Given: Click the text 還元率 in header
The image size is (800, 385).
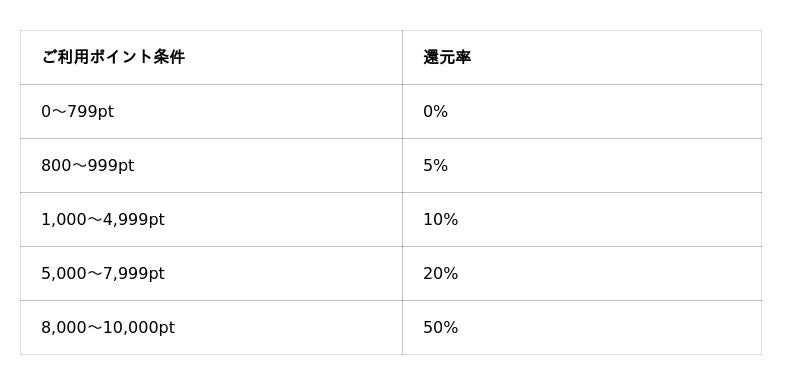Looking at the screenshot, I should tap(447, 58).
